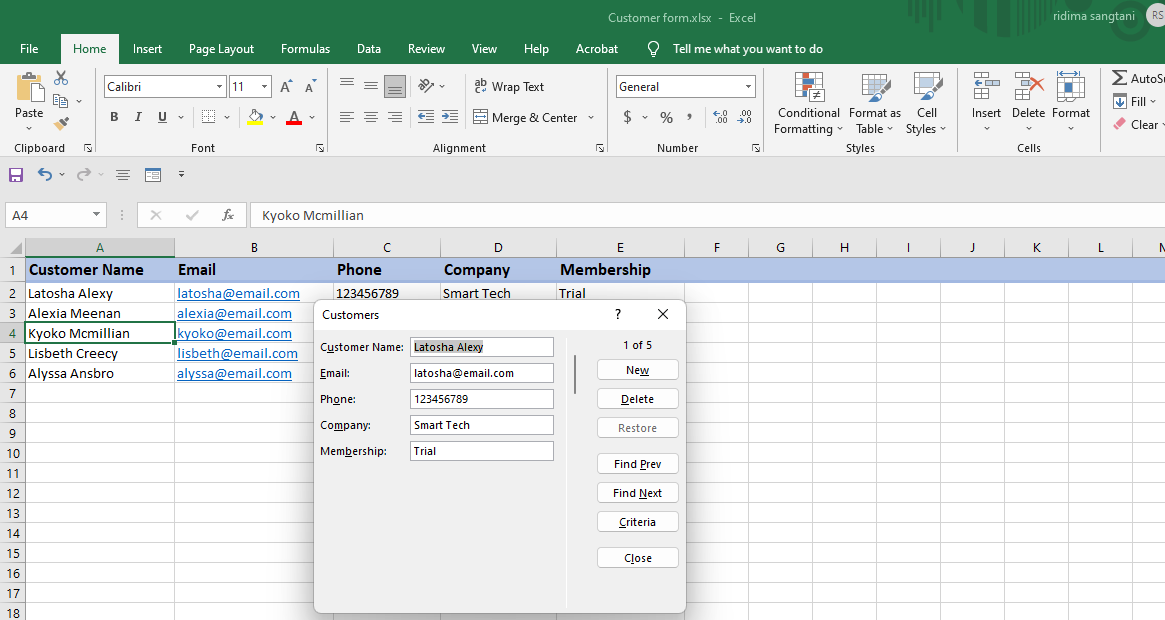Apply the yellow fill color swatch
This screenshot has width=1165, height=620.
click(x=255, y=117)
